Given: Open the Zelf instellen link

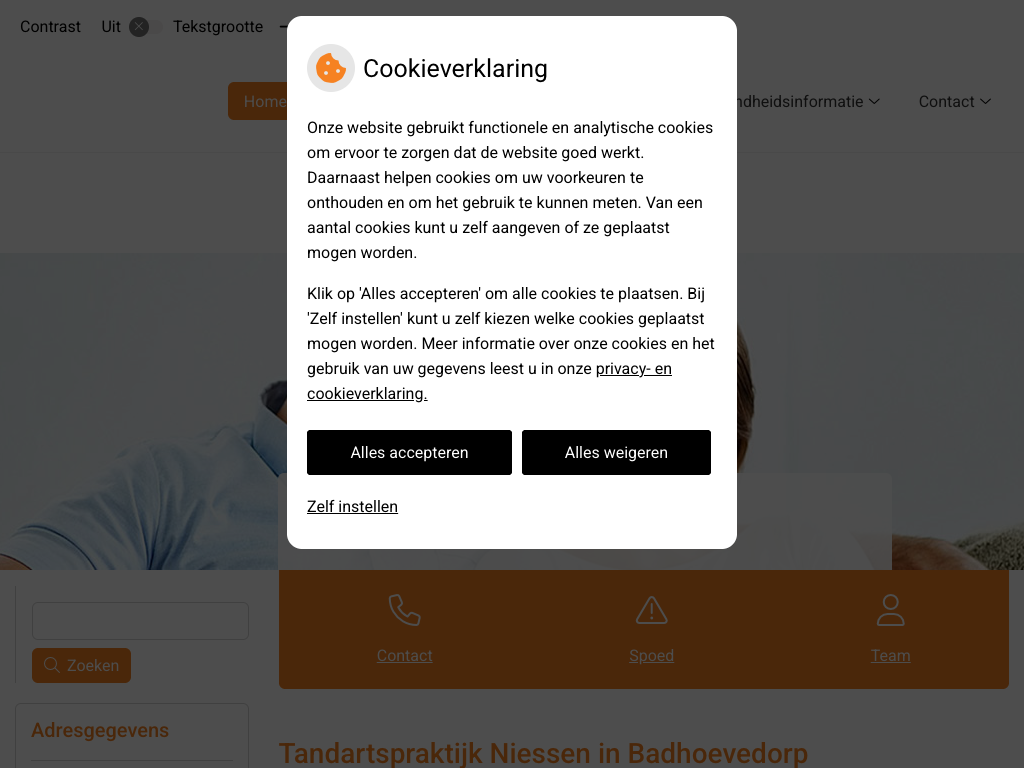Looking at the screenshot, I should click(x=352, y=507).
